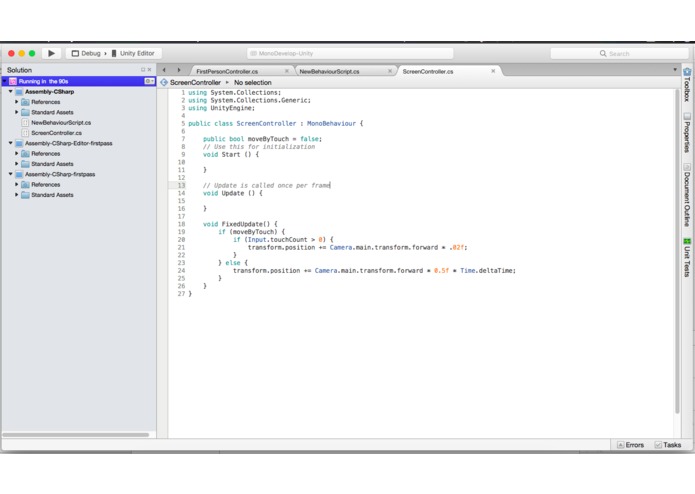Select the Unity Editor target
This screenshot has width=695, height=494.
133,53
